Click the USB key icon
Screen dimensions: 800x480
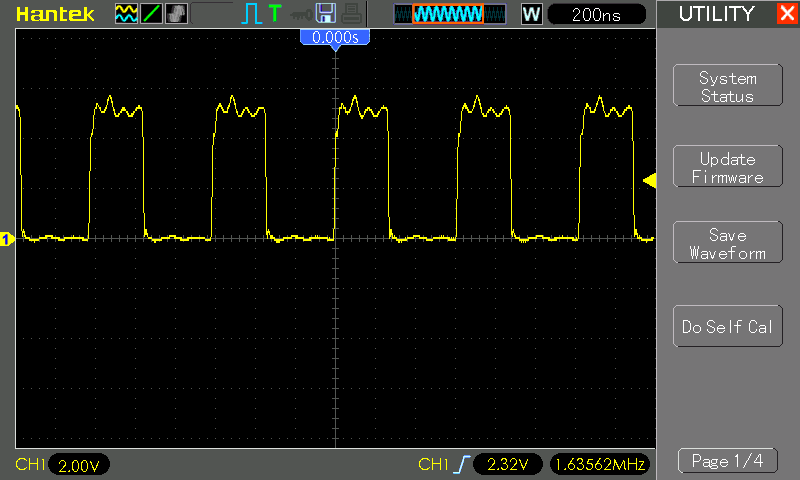pyautogui.click(x=300, y=14)
